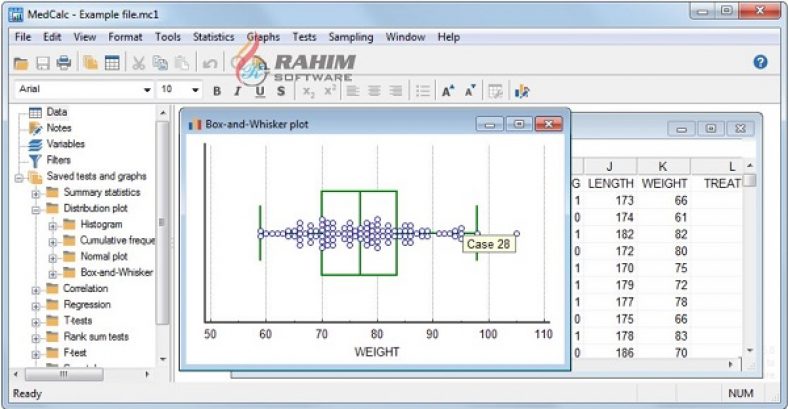Toggle Italic formatting
This screenshot has height=409, width=788.
coord(237,91)
